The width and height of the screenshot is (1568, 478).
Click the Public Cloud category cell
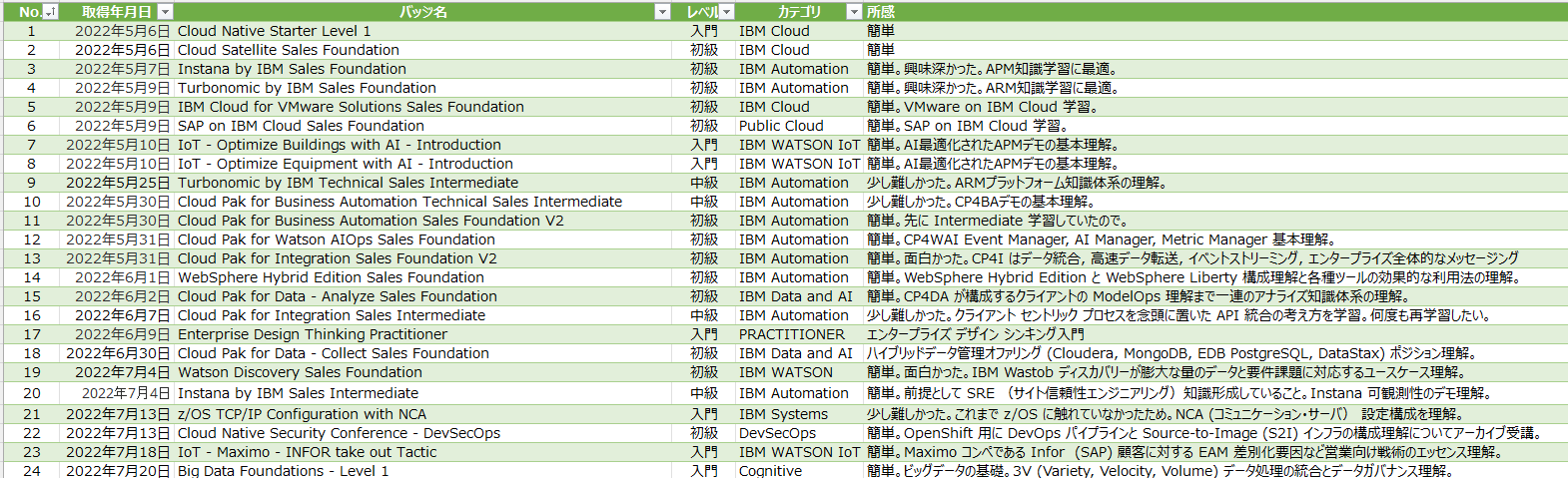(x=781, y=126)
